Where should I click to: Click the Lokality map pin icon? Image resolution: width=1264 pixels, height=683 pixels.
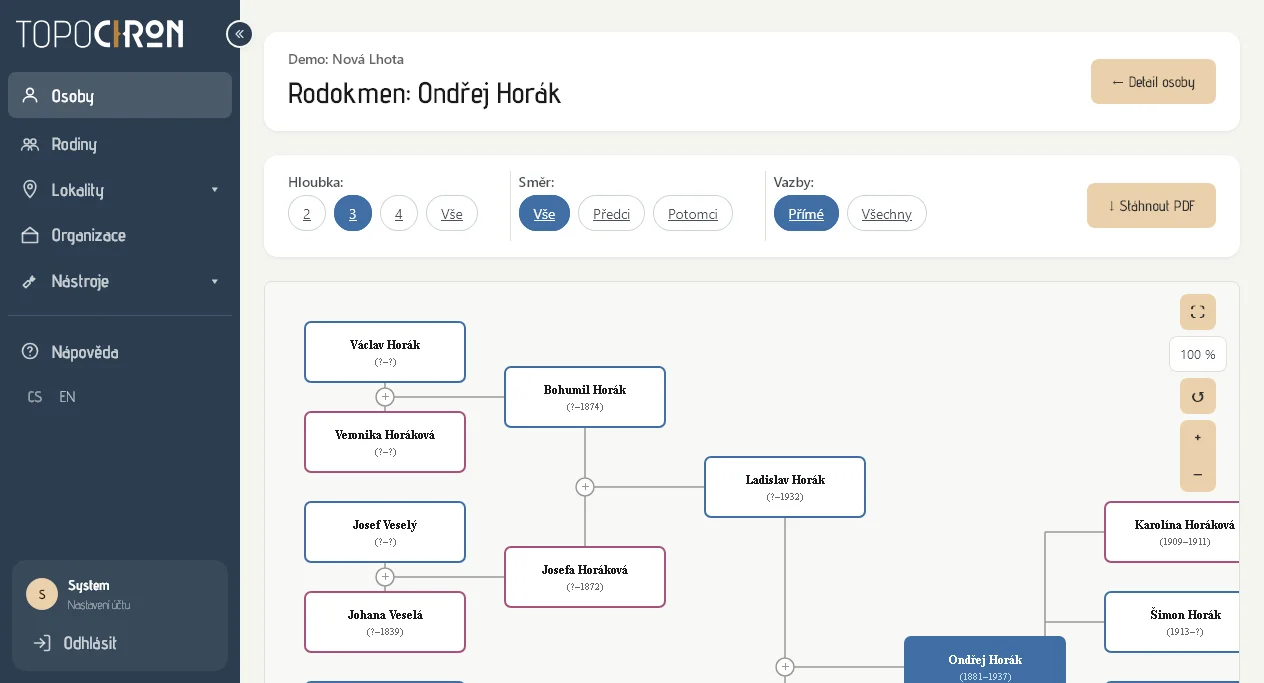(x=30, y=189)
